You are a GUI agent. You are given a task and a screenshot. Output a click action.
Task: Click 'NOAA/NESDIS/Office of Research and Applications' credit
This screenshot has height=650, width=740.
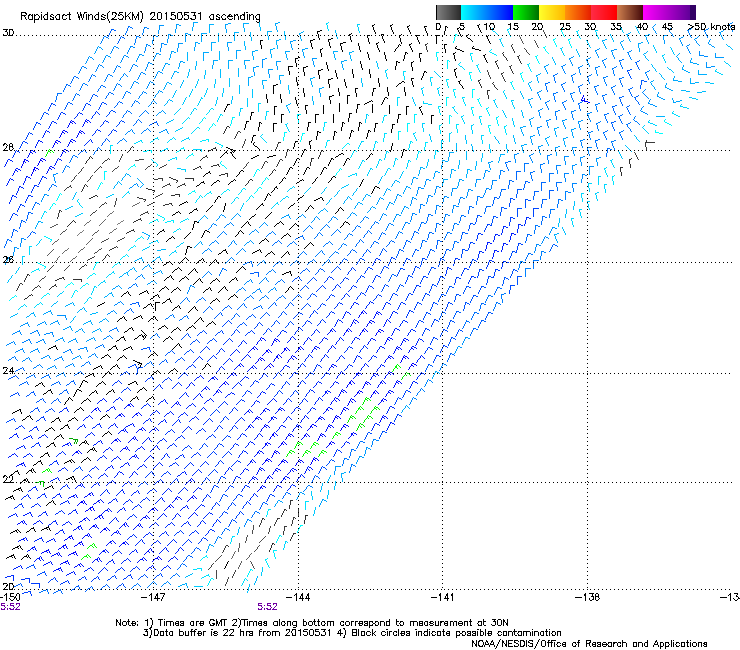[589, 644]
